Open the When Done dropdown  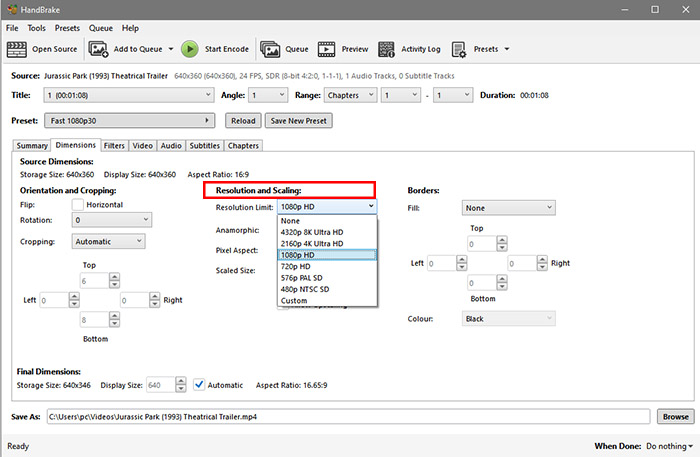669,446
